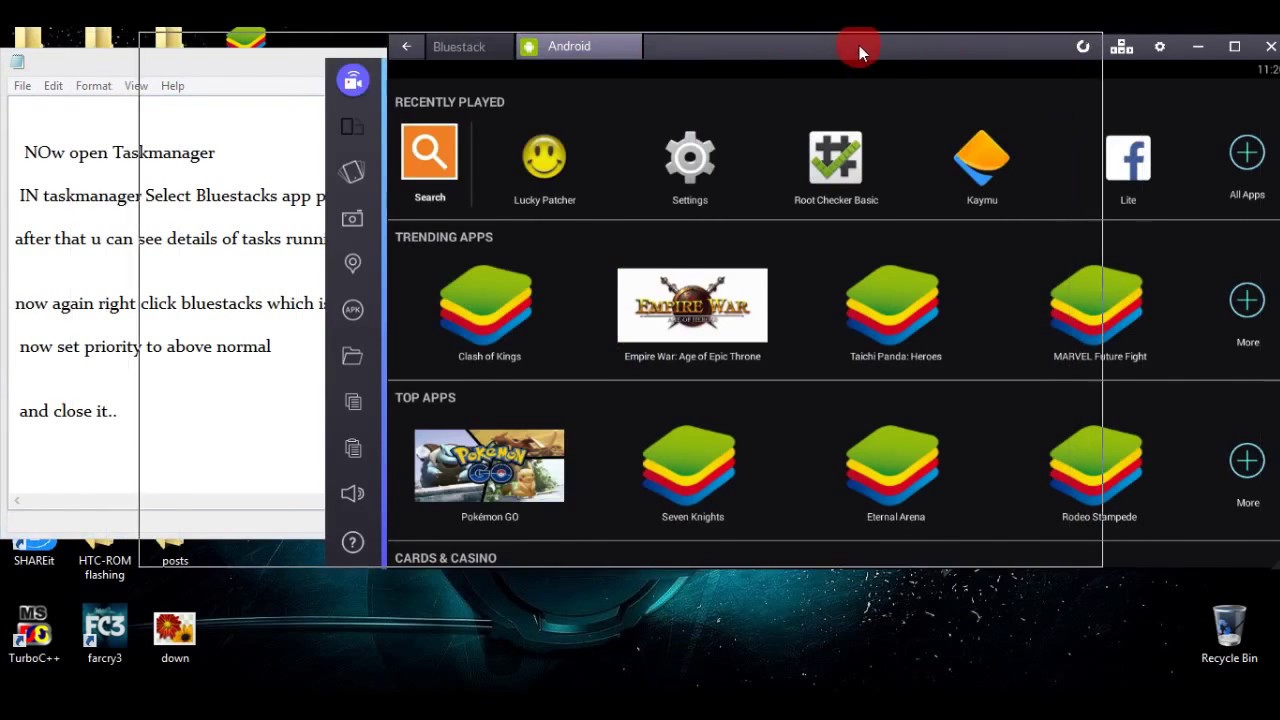
Task: Take a screenshot with camera icon
Action: (x=352, y=218)
